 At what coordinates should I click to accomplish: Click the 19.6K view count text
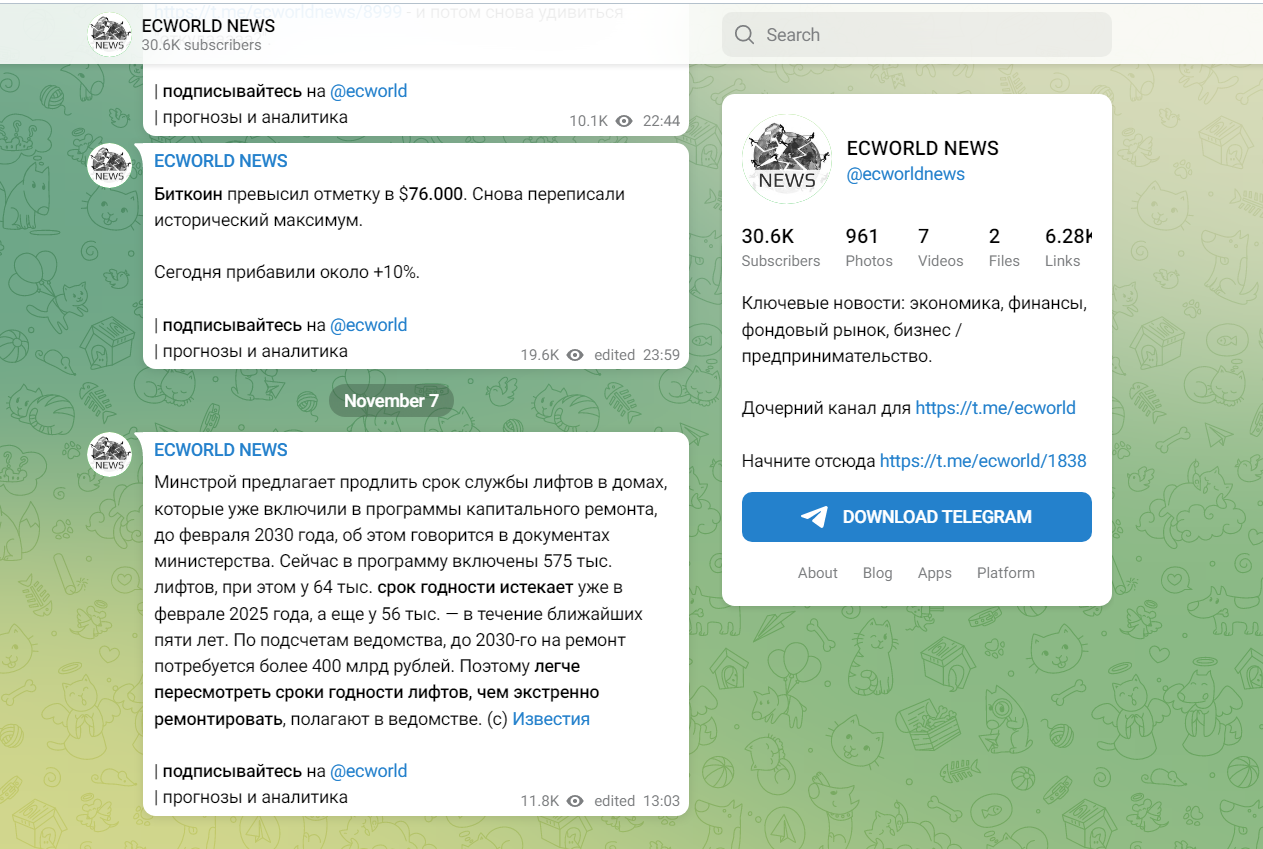click(x=540, y=355)
